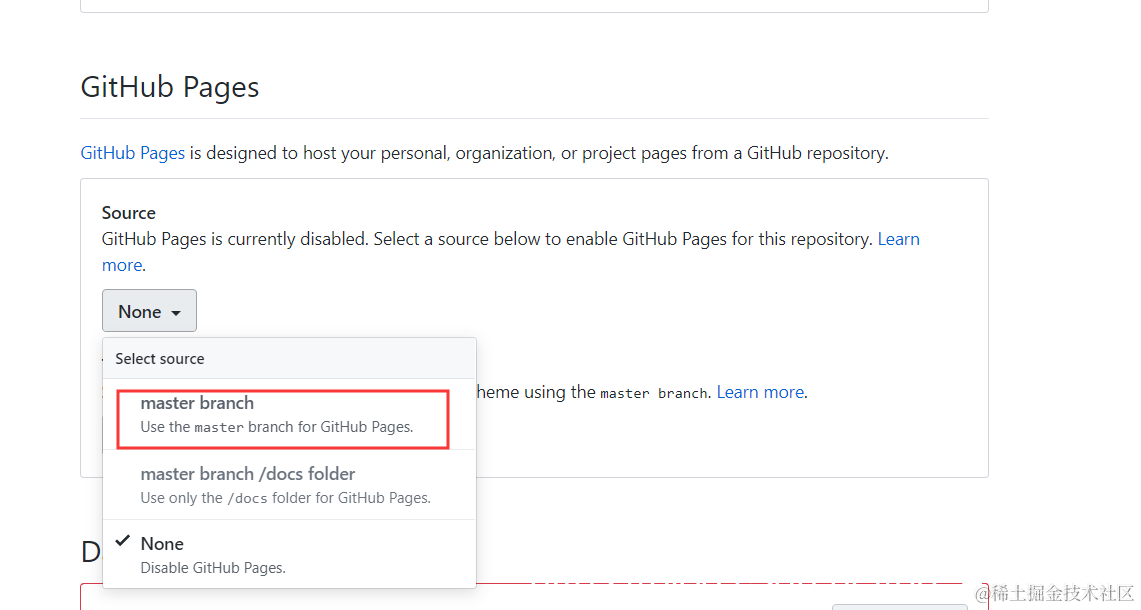1141x610 pixels.
Task: Click the 'Source' label
Action: point(129,213)
